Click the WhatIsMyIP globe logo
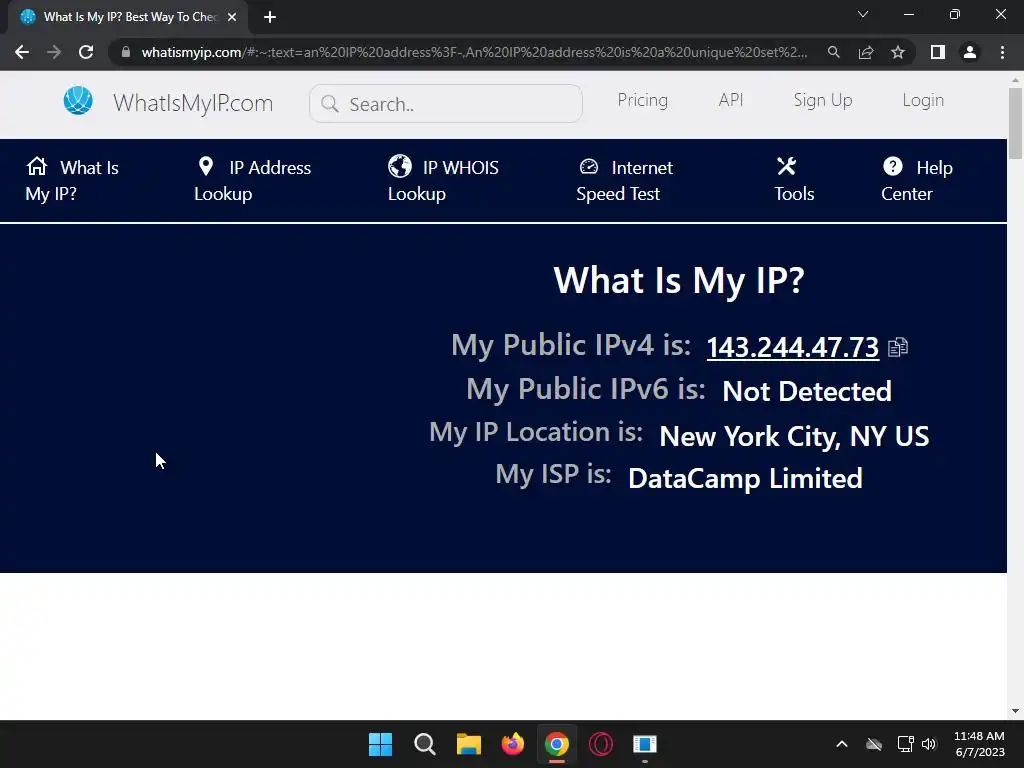Viewport: 1024px width, 768px height. tap(78, 101)
